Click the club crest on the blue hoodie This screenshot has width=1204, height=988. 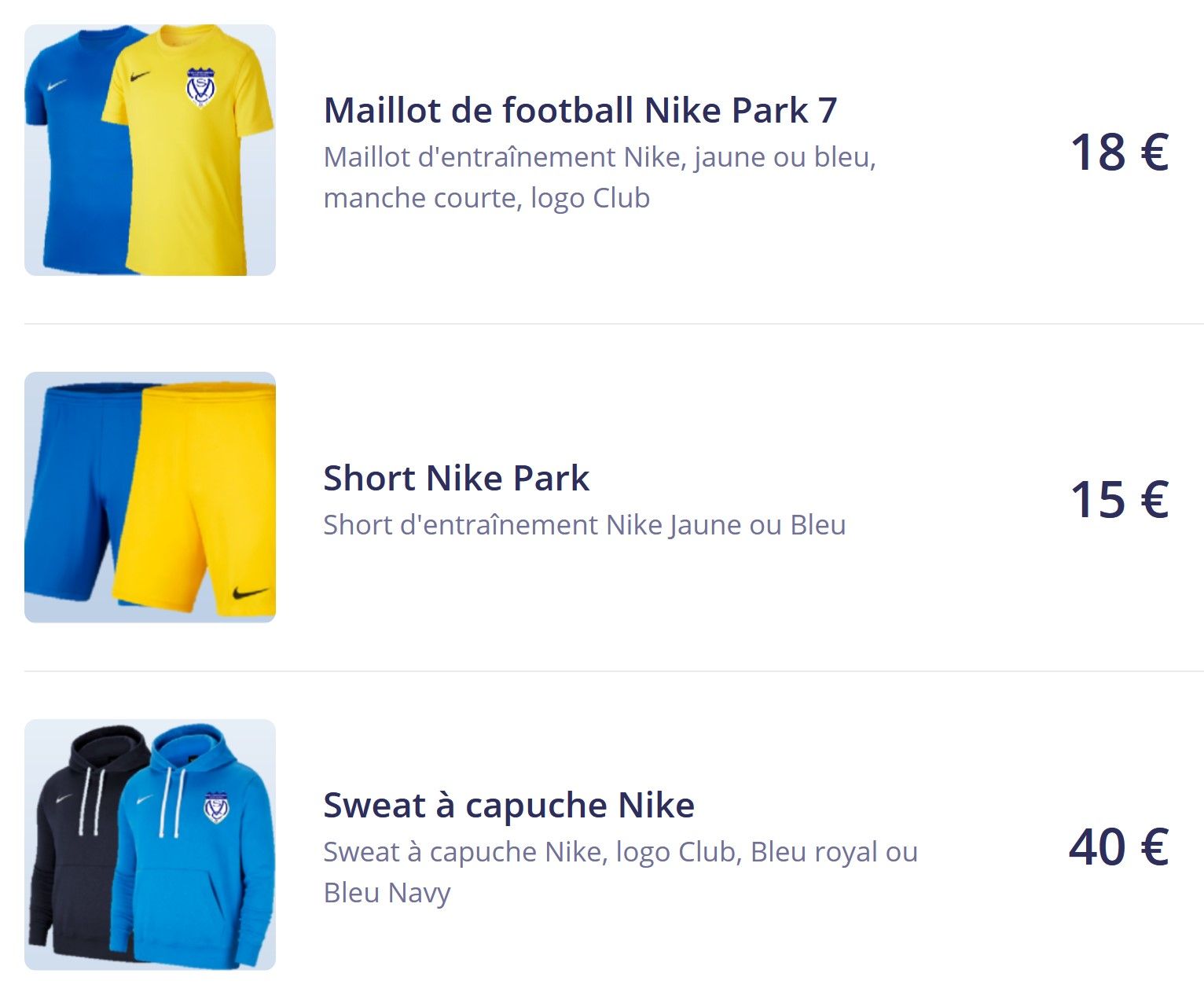[215, 807]
